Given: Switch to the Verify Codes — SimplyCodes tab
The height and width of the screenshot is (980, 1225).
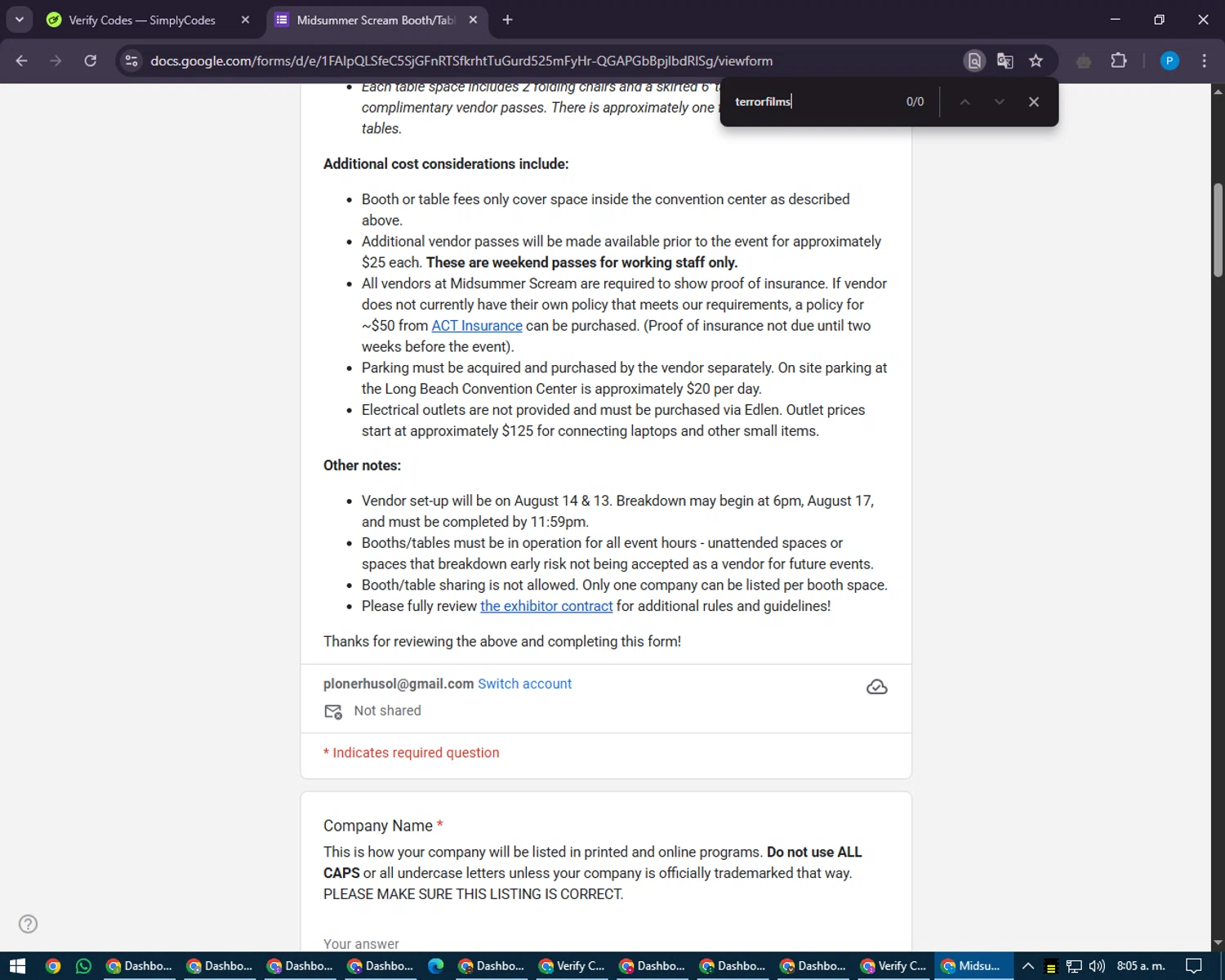Looking at the screenshot, I should click(x=141, y=20).
